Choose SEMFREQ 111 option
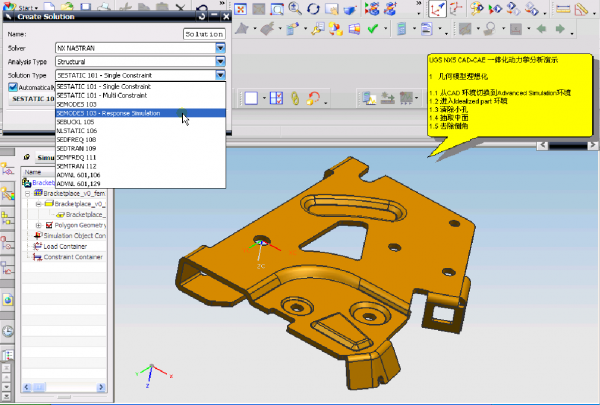The height and width of the screenshot is (405, 600). click(140, 157)
